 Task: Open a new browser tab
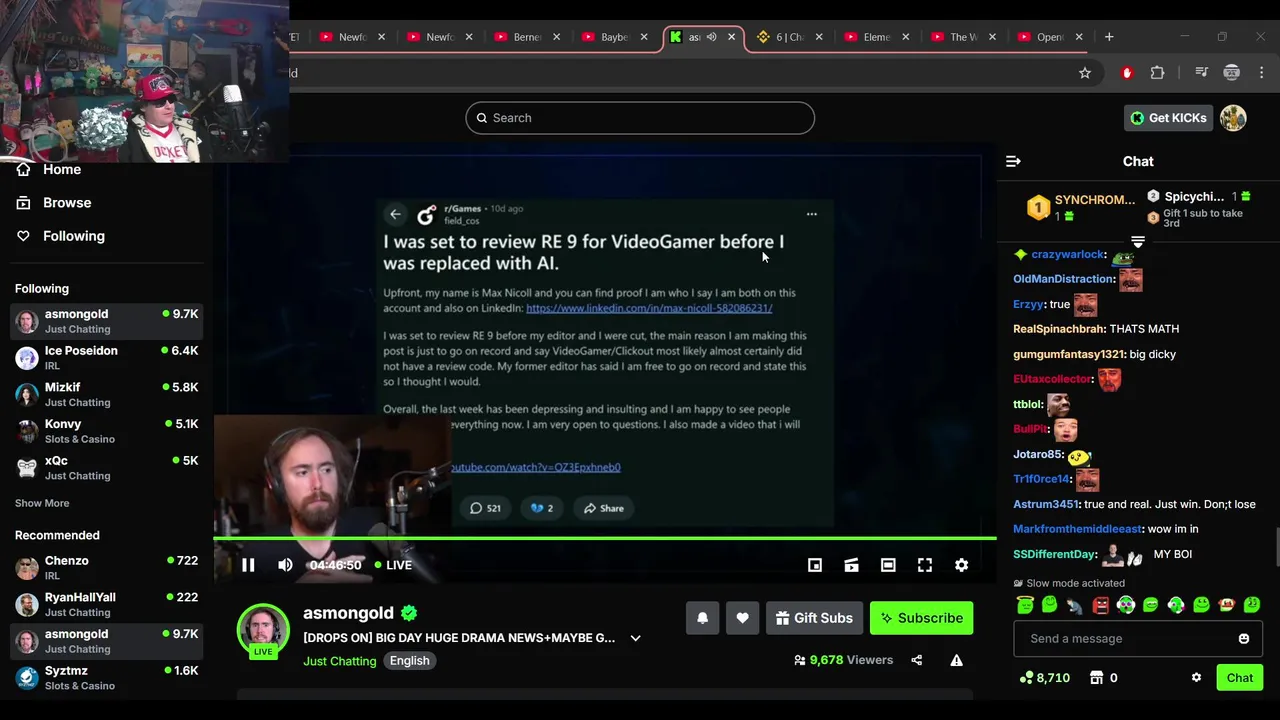coord(1109,37)
